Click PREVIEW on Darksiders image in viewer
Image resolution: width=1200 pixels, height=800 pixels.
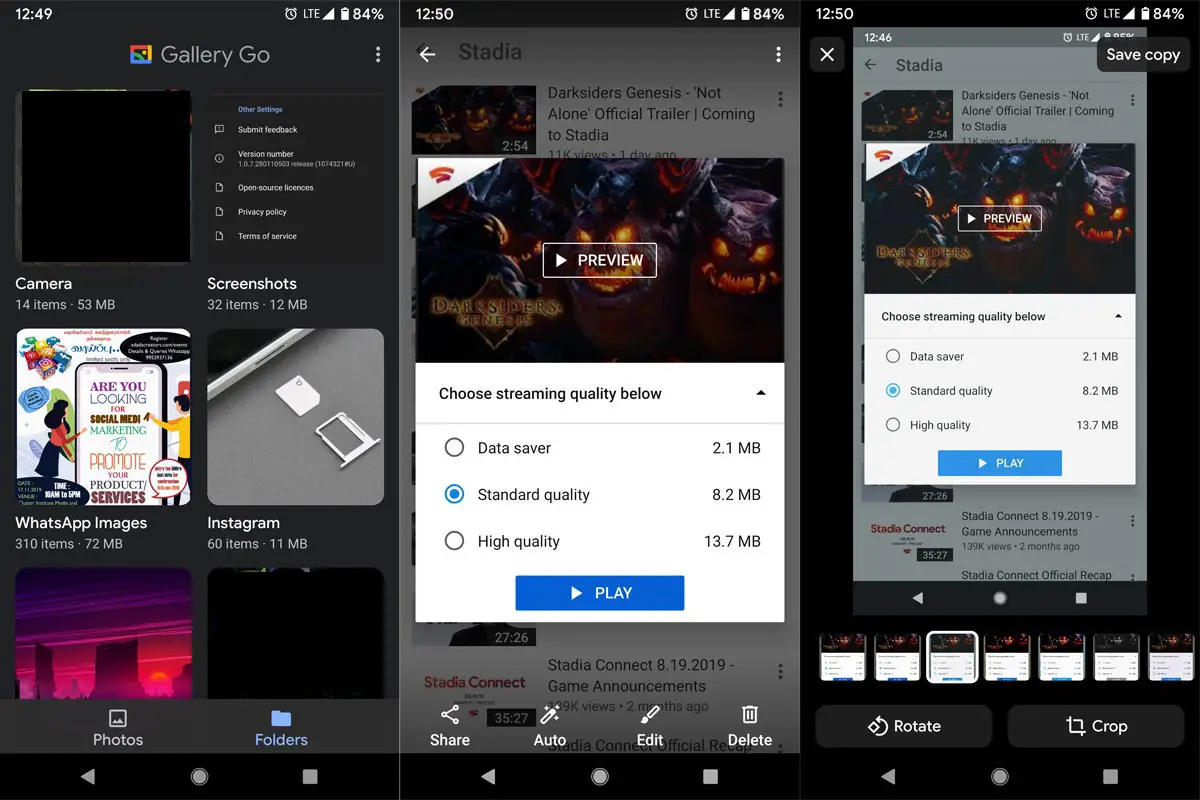600,260
